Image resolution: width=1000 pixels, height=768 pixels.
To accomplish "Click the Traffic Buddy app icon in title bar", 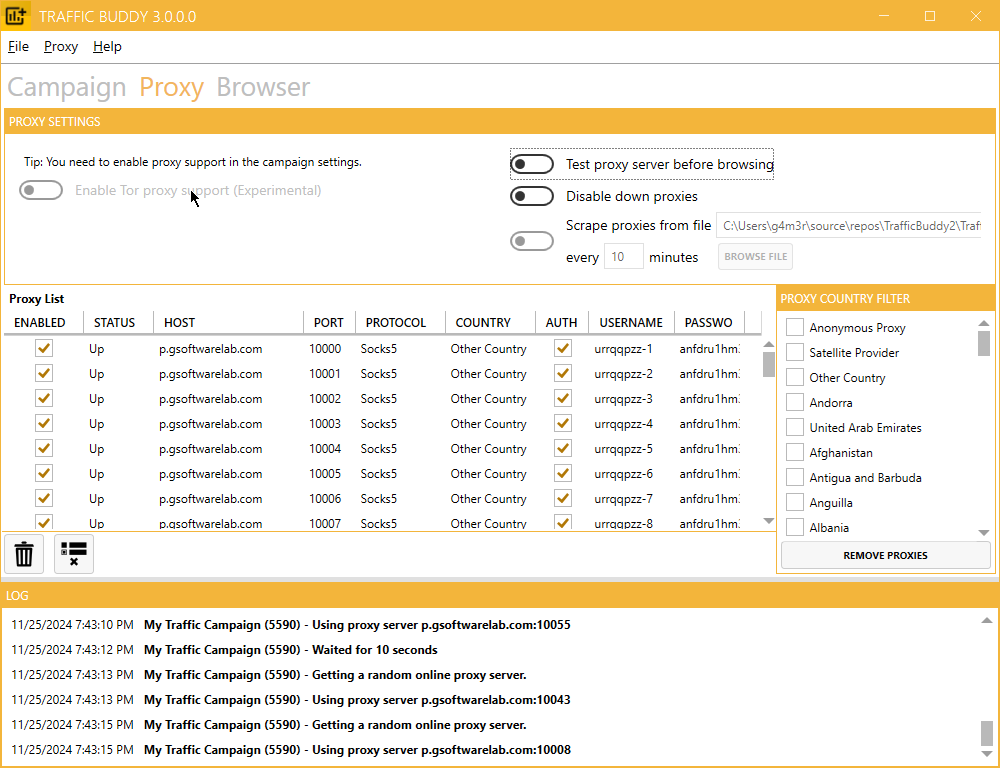I will [16, 15].
